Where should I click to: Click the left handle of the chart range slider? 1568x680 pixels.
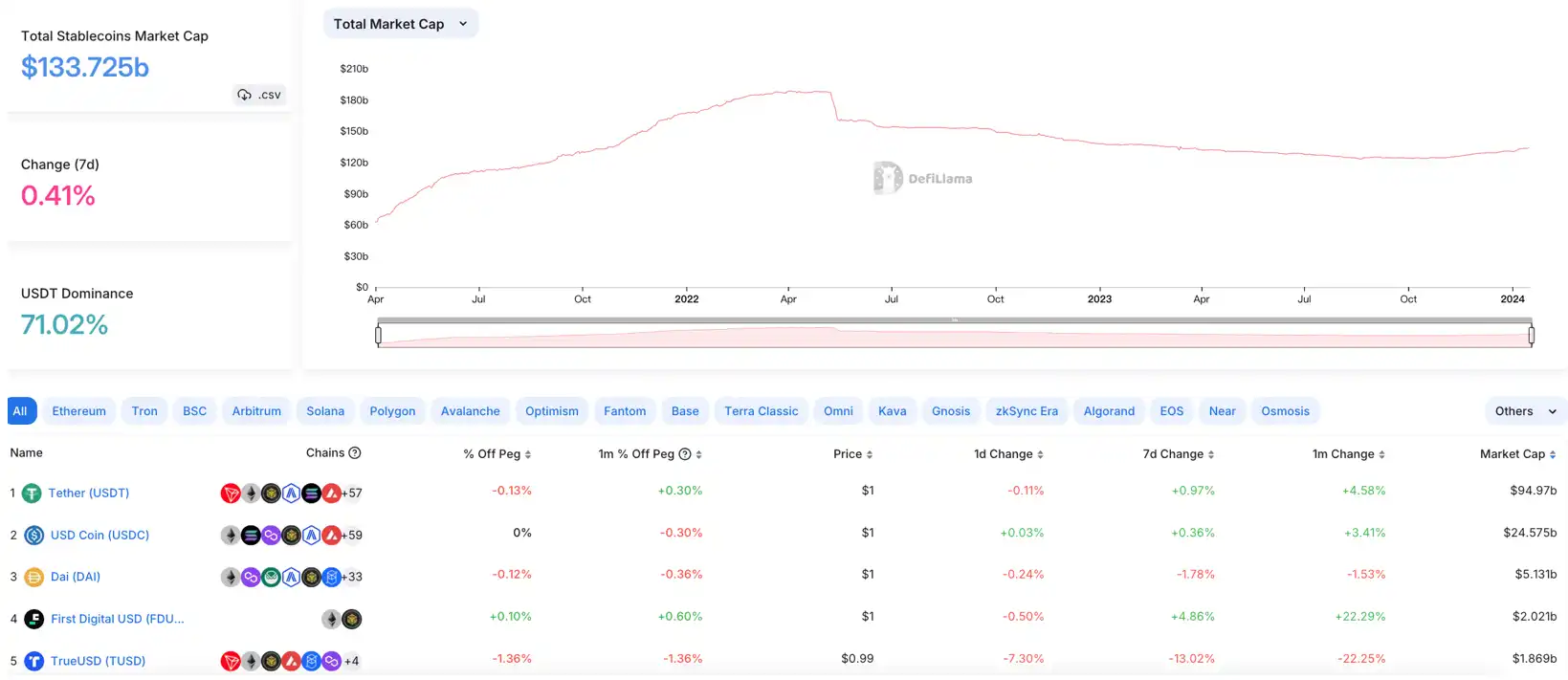tap(379, 335)
